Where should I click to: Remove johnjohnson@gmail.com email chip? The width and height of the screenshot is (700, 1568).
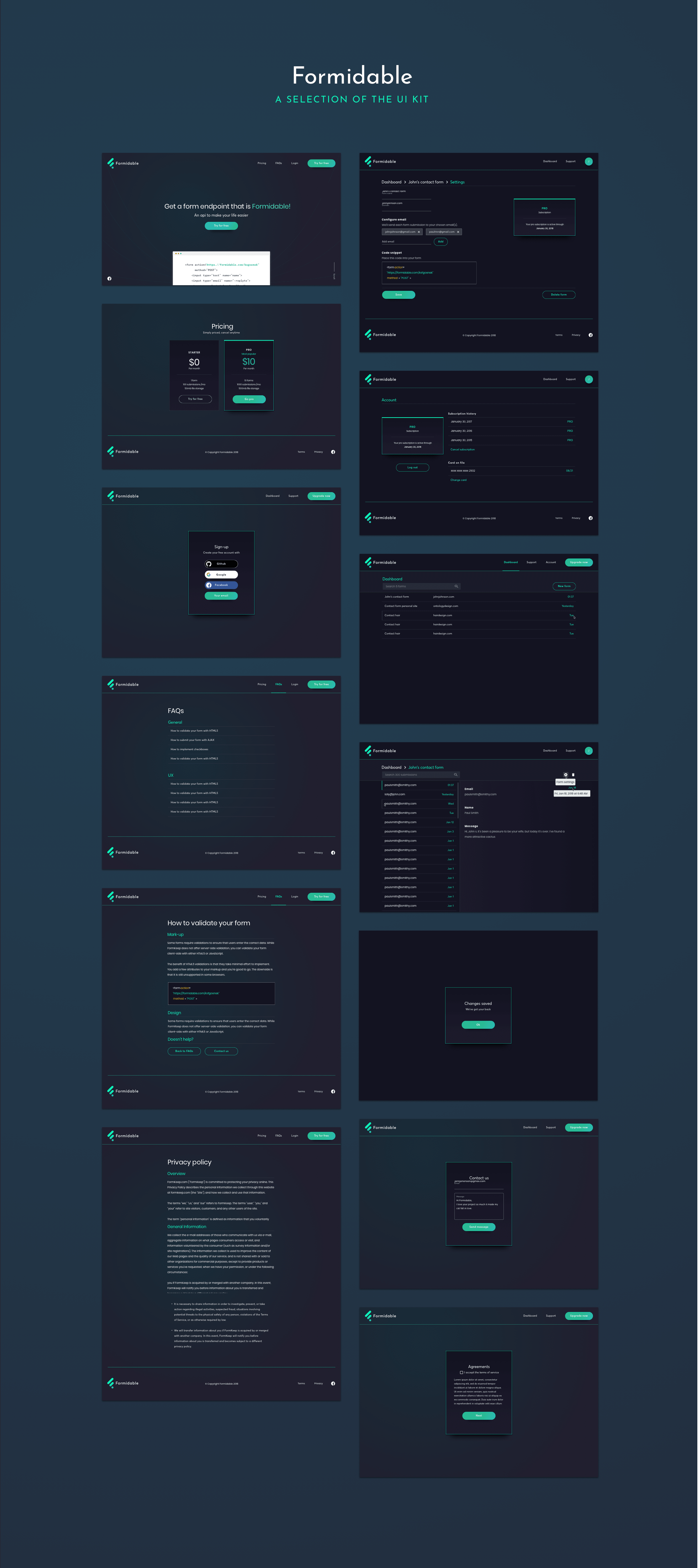418,232
